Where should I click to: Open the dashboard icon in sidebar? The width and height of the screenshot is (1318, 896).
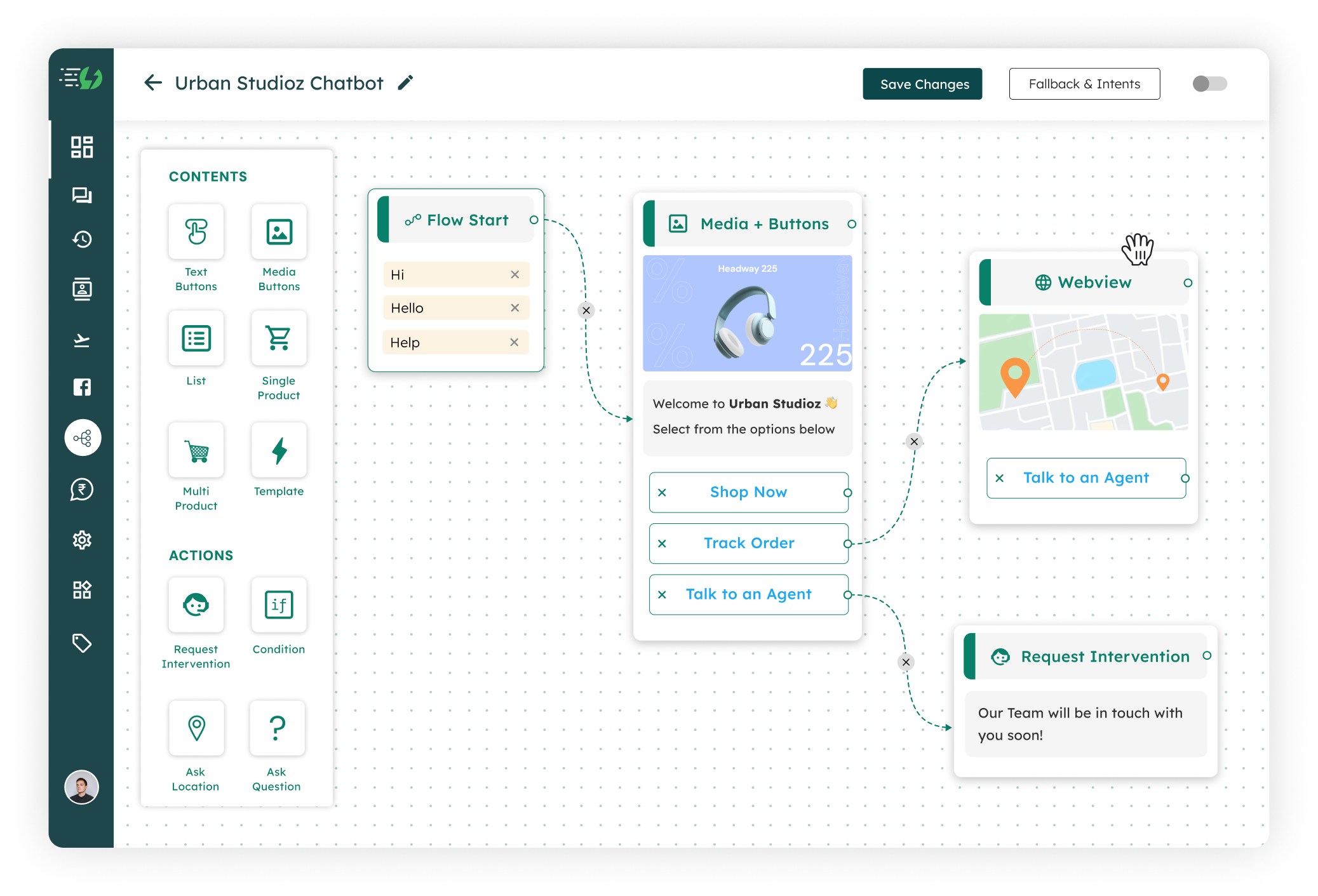coord(82,147)
